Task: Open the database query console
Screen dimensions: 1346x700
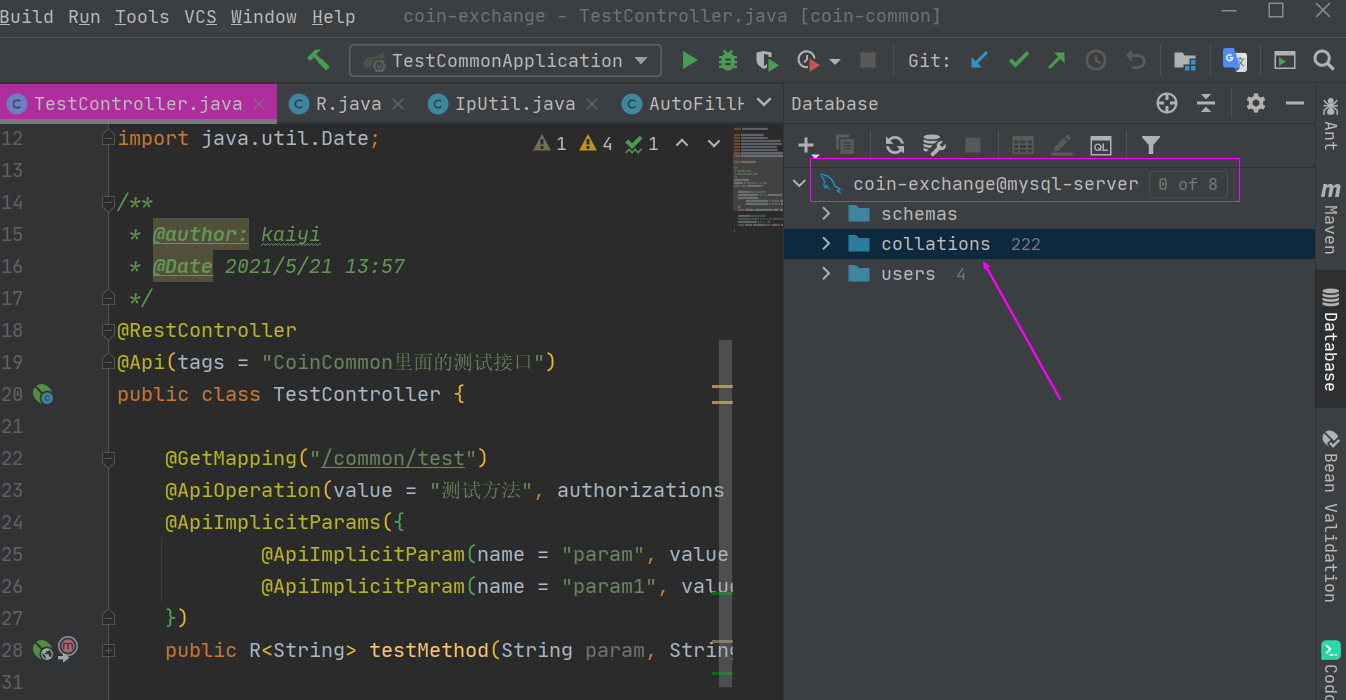Action: click(x=1100, y=145)
